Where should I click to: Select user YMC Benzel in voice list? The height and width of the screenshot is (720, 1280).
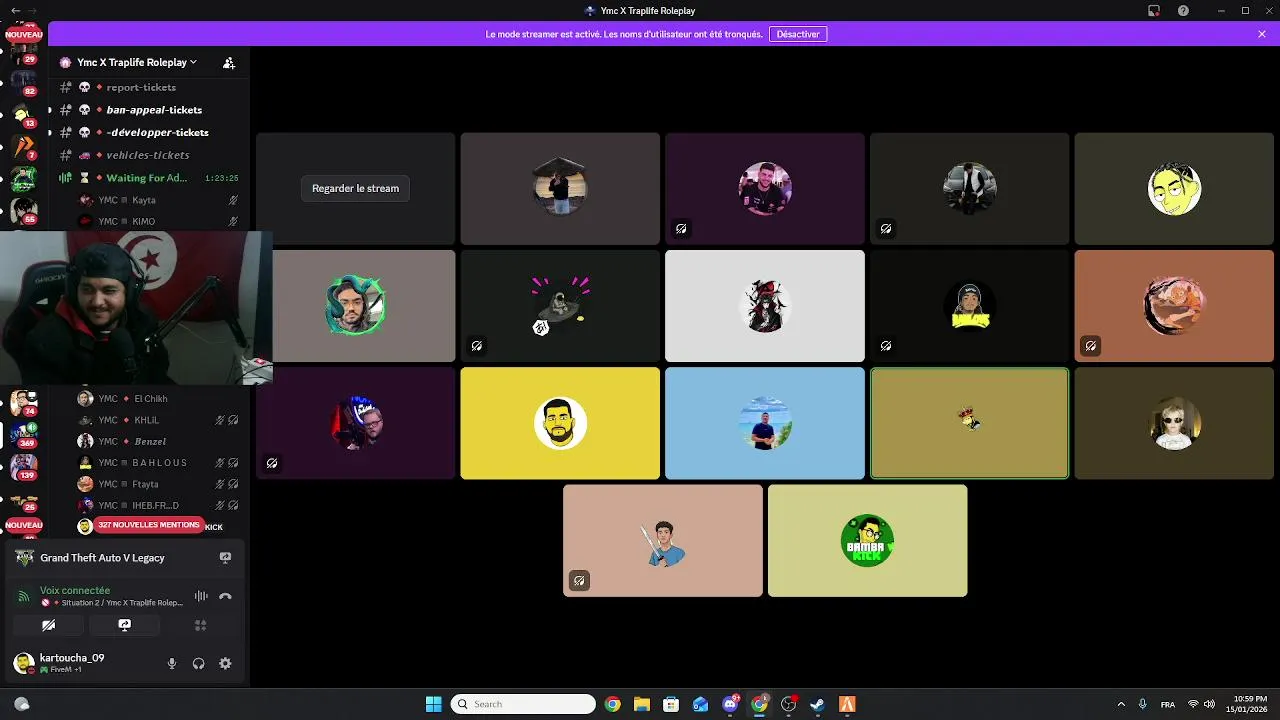coord(158,441)
